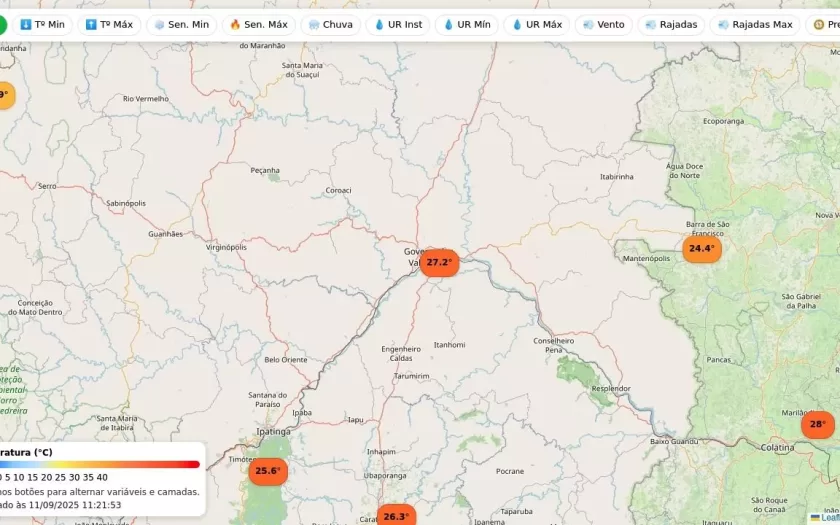Click the temperature color gradient legend bar

tap(100, 464)
